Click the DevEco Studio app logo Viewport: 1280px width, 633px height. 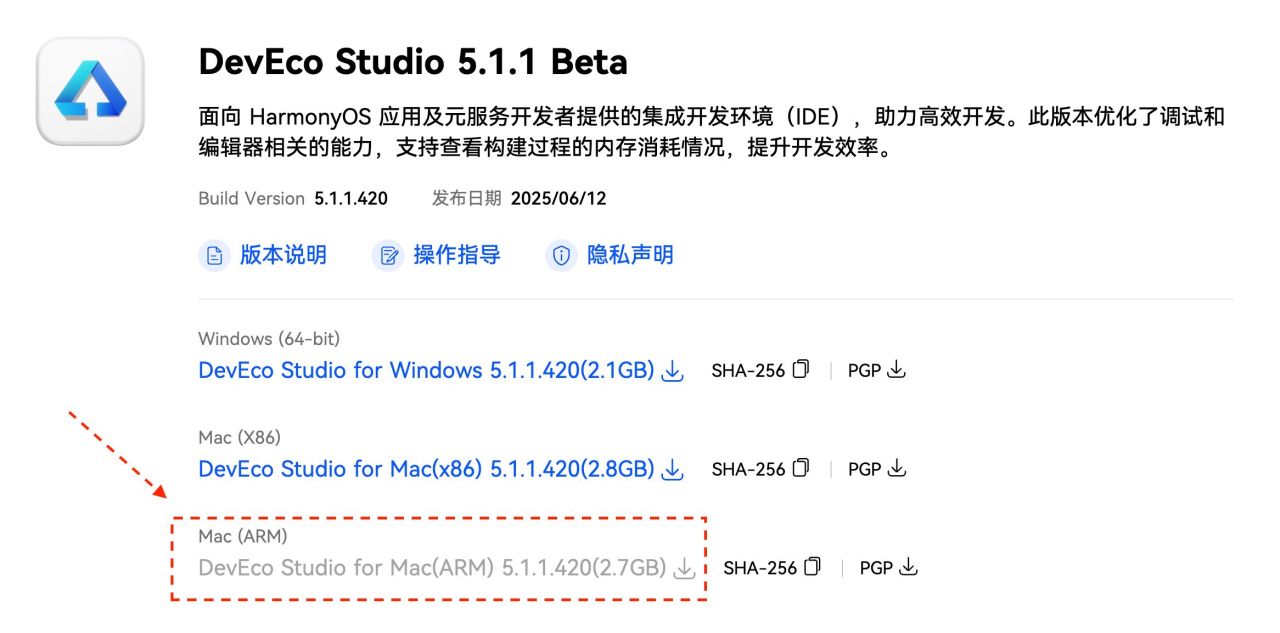(x=91, y=91)
